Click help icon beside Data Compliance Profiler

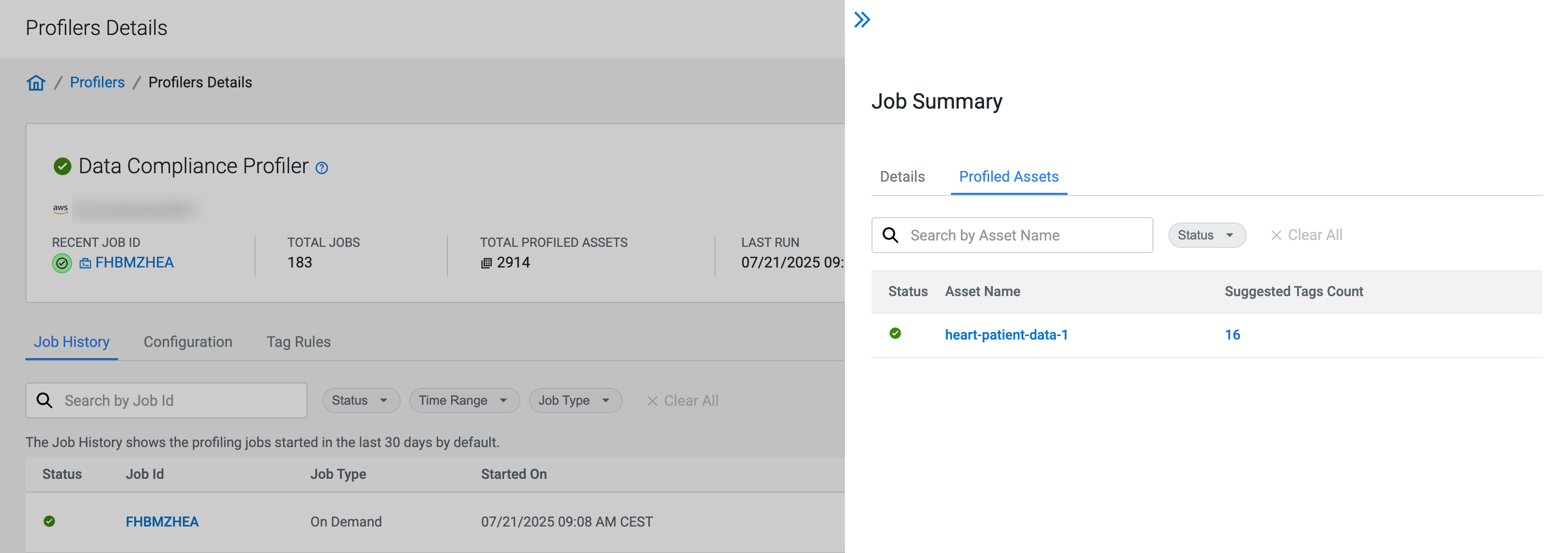pos(321,168)
